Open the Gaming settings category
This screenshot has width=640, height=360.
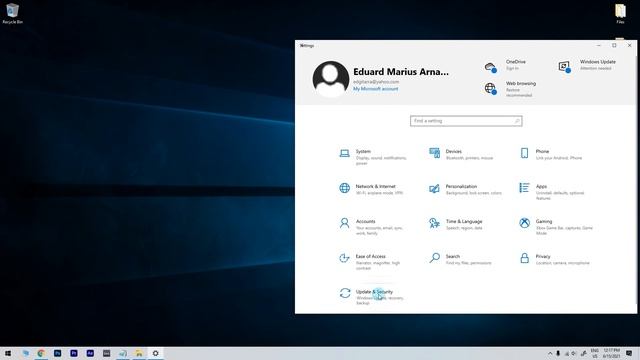tap(556, 227)
